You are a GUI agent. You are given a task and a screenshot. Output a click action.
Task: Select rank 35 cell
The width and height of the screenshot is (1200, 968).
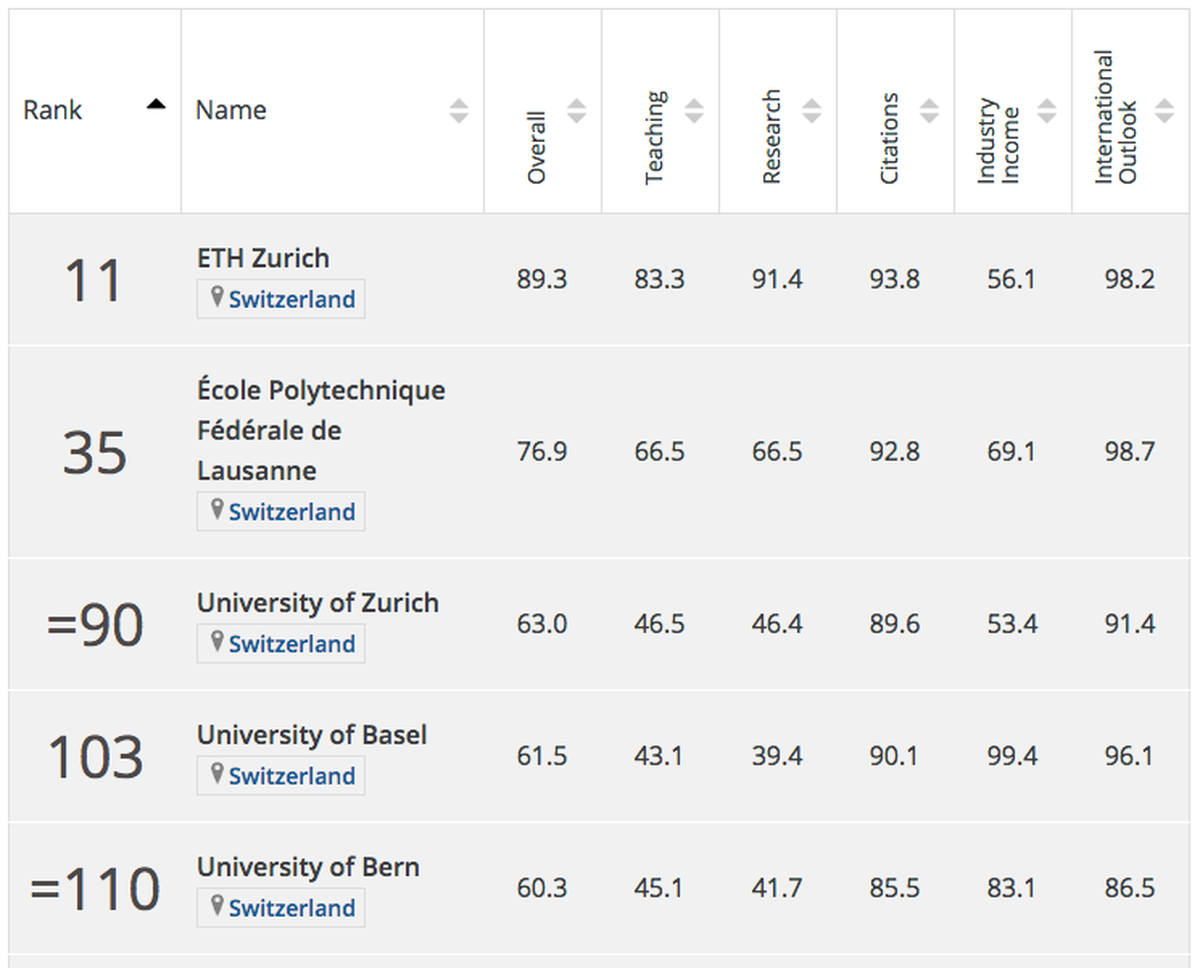tap(95, 452)
